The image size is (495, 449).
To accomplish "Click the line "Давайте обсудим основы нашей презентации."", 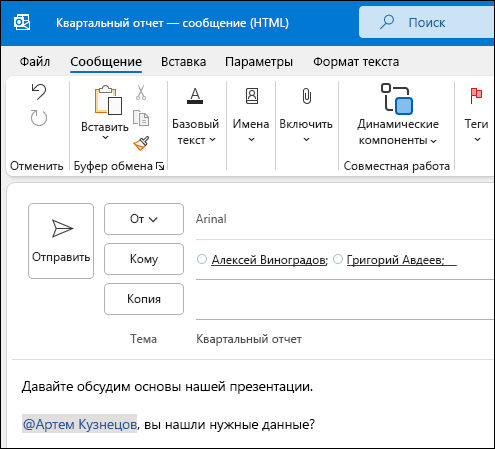I will (167, 387).
